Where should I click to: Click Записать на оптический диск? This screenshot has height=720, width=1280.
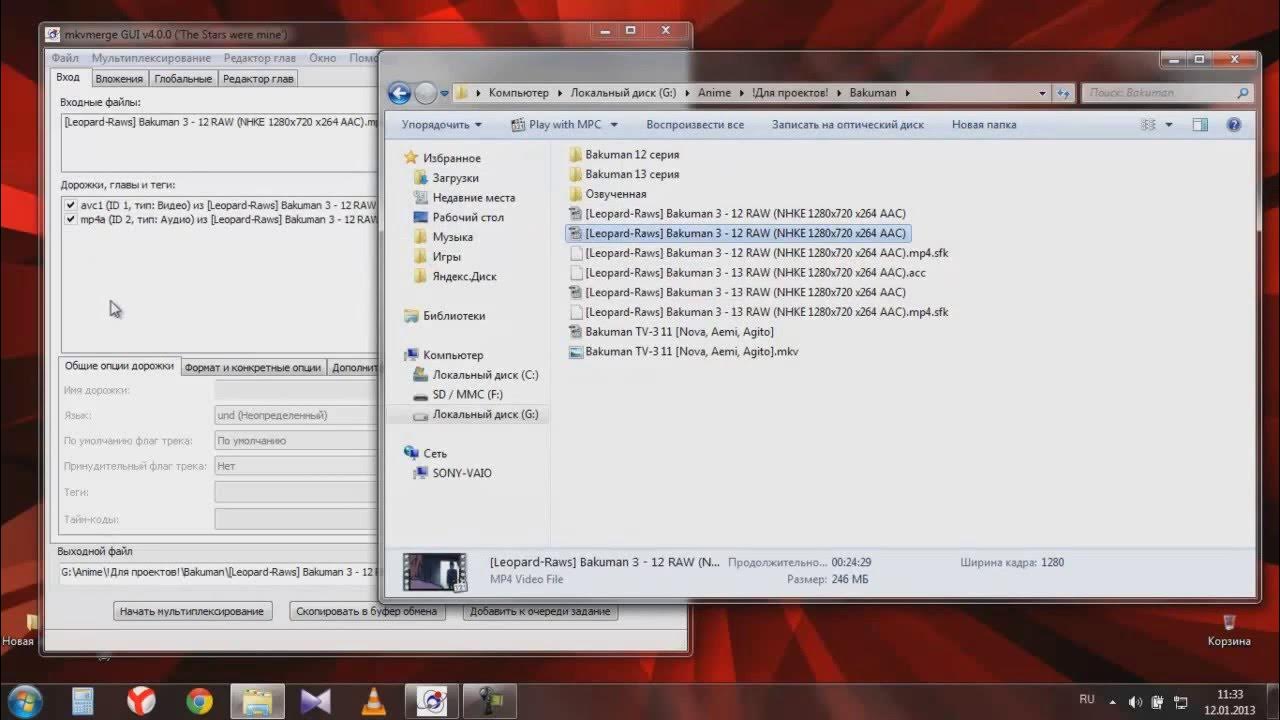click(x=848, y=125)
